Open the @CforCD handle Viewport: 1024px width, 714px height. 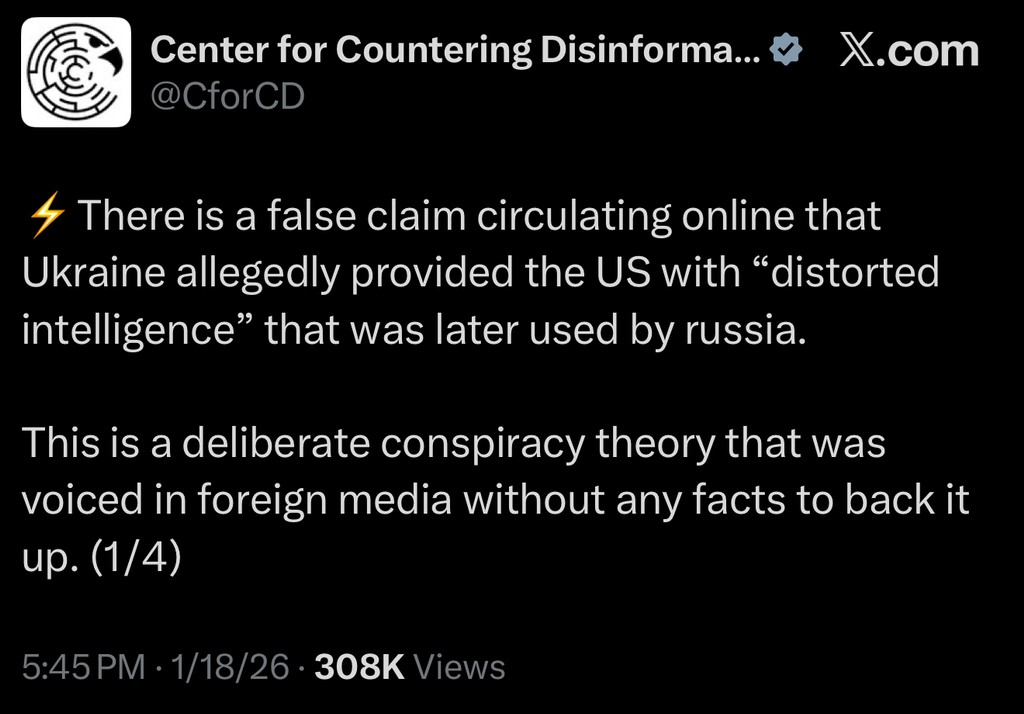[226, 96]
